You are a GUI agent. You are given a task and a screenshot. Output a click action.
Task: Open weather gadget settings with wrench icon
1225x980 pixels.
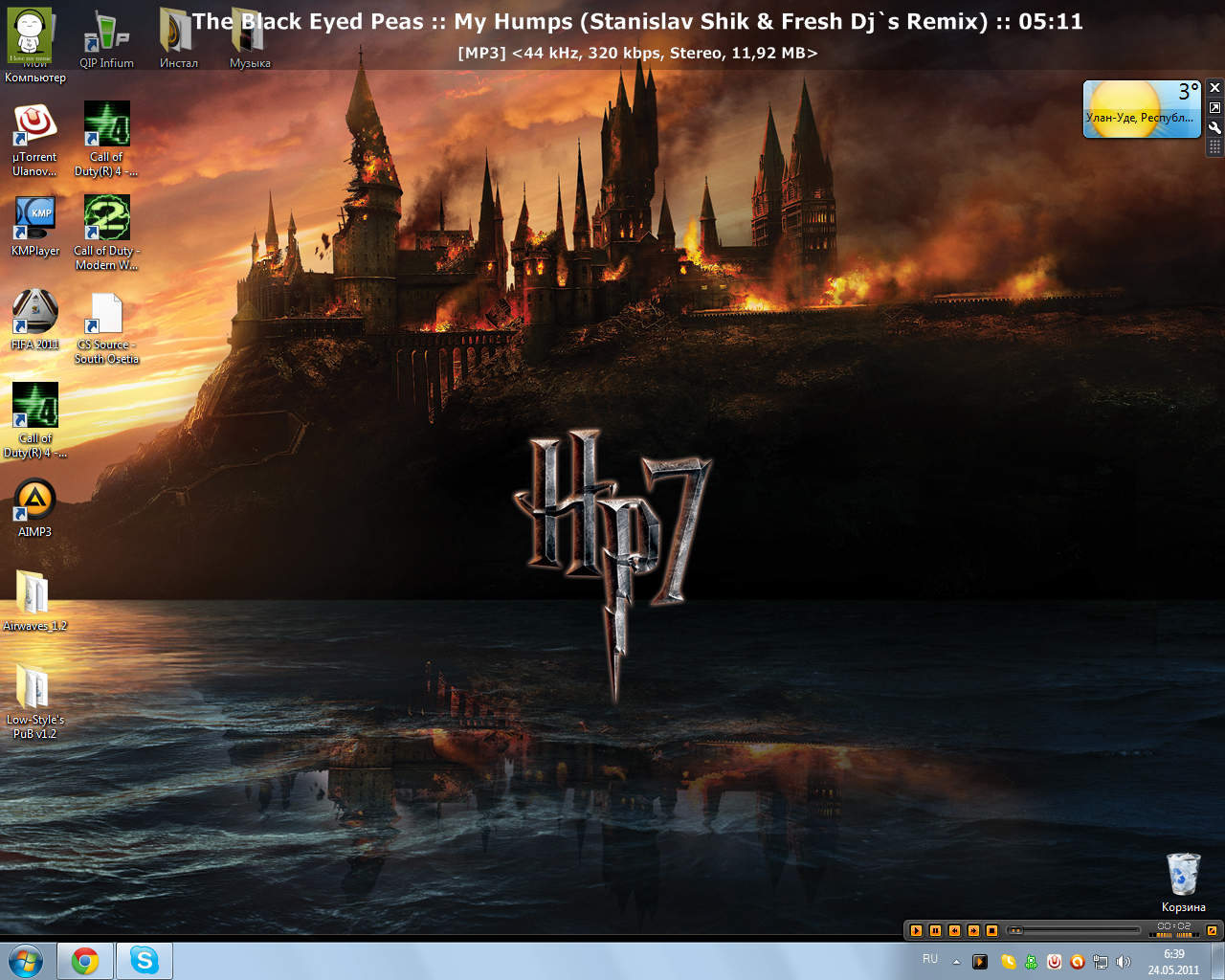[1215, 127]
